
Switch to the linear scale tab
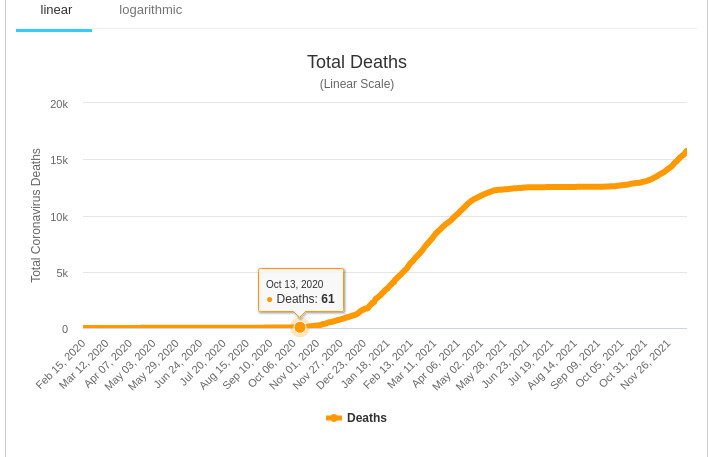(x=55, y=10)
